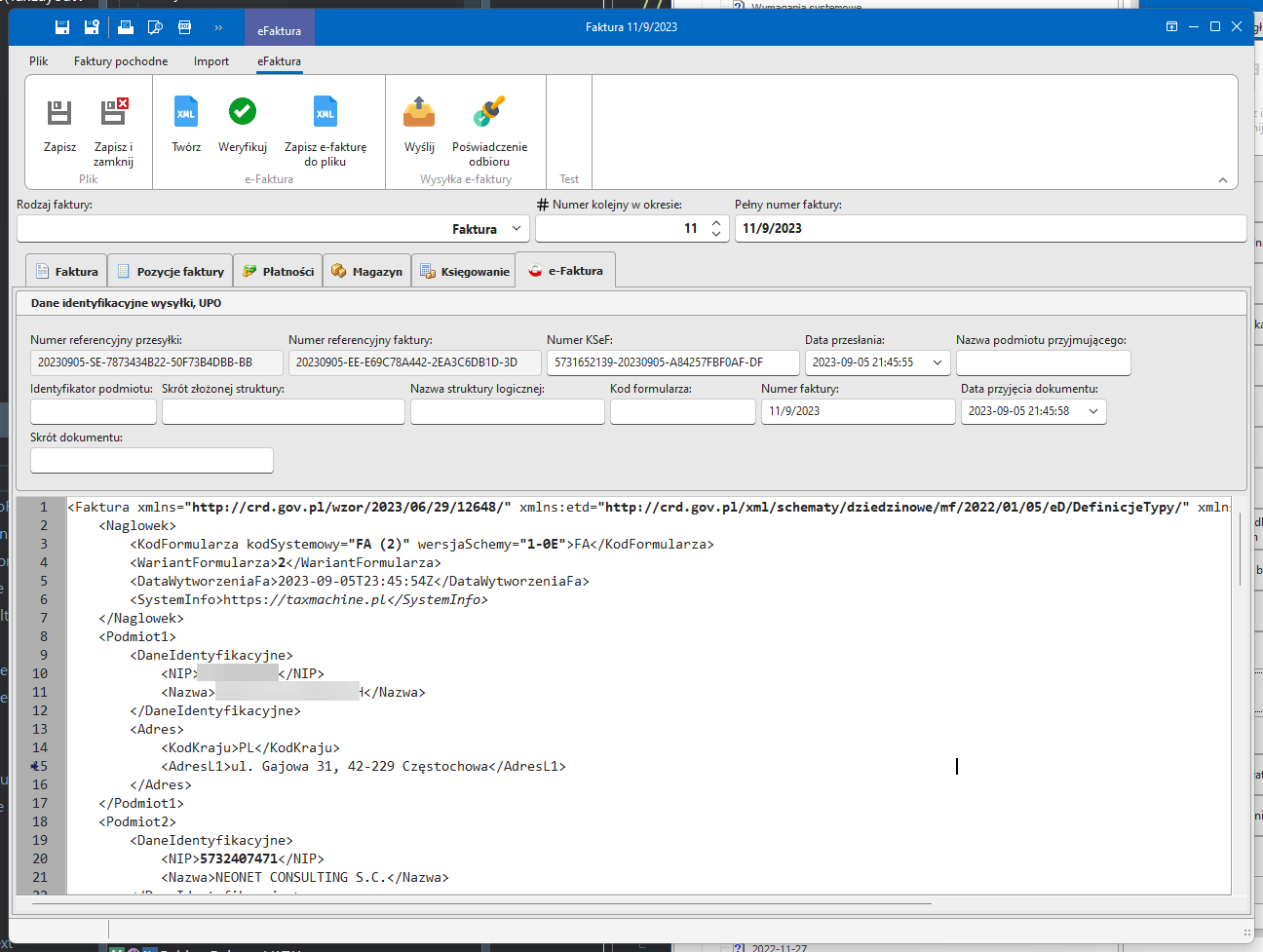The image size is (1263, 952).
Task: Switch to the Pozycje faktury tab
Action: click(170, 272)
